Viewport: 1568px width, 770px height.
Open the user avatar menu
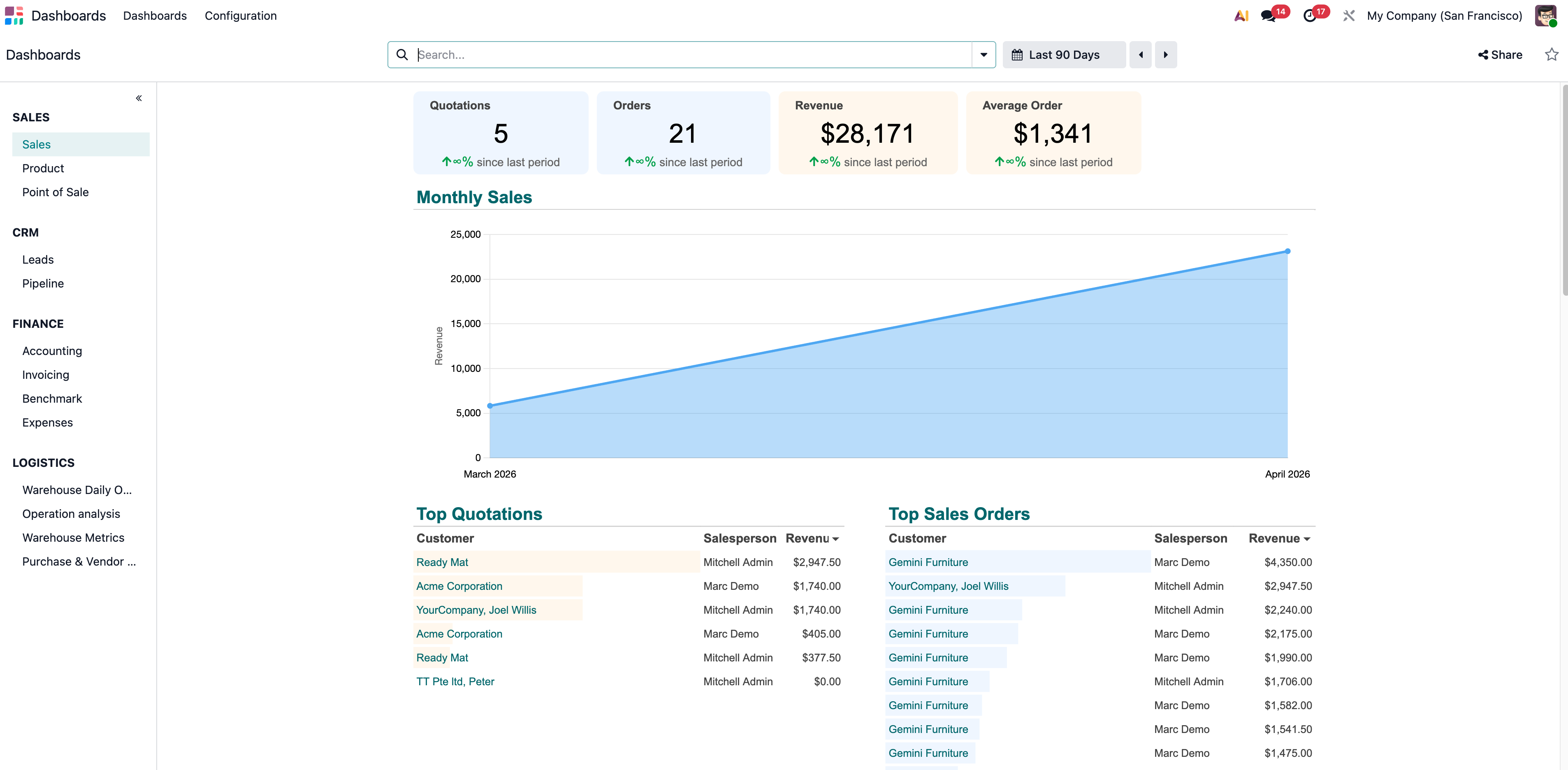tap(1545, 16)
